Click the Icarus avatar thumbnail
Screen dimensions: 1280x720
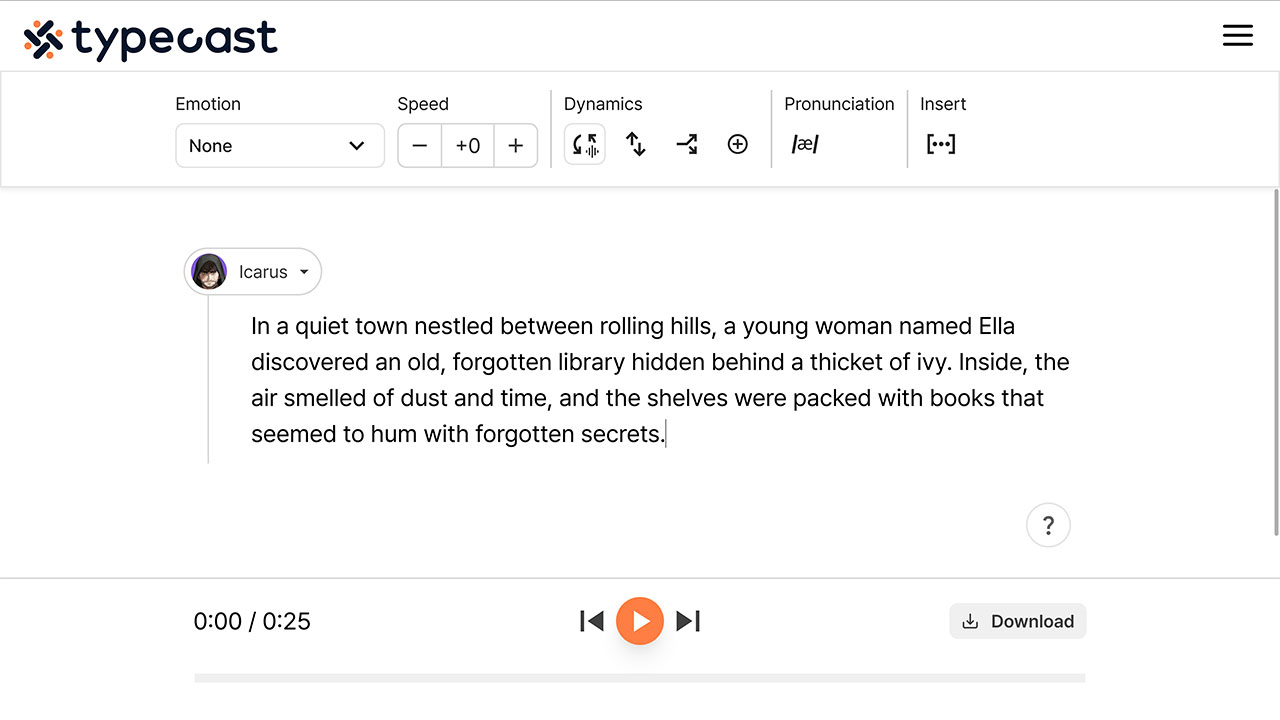point(208,271)
